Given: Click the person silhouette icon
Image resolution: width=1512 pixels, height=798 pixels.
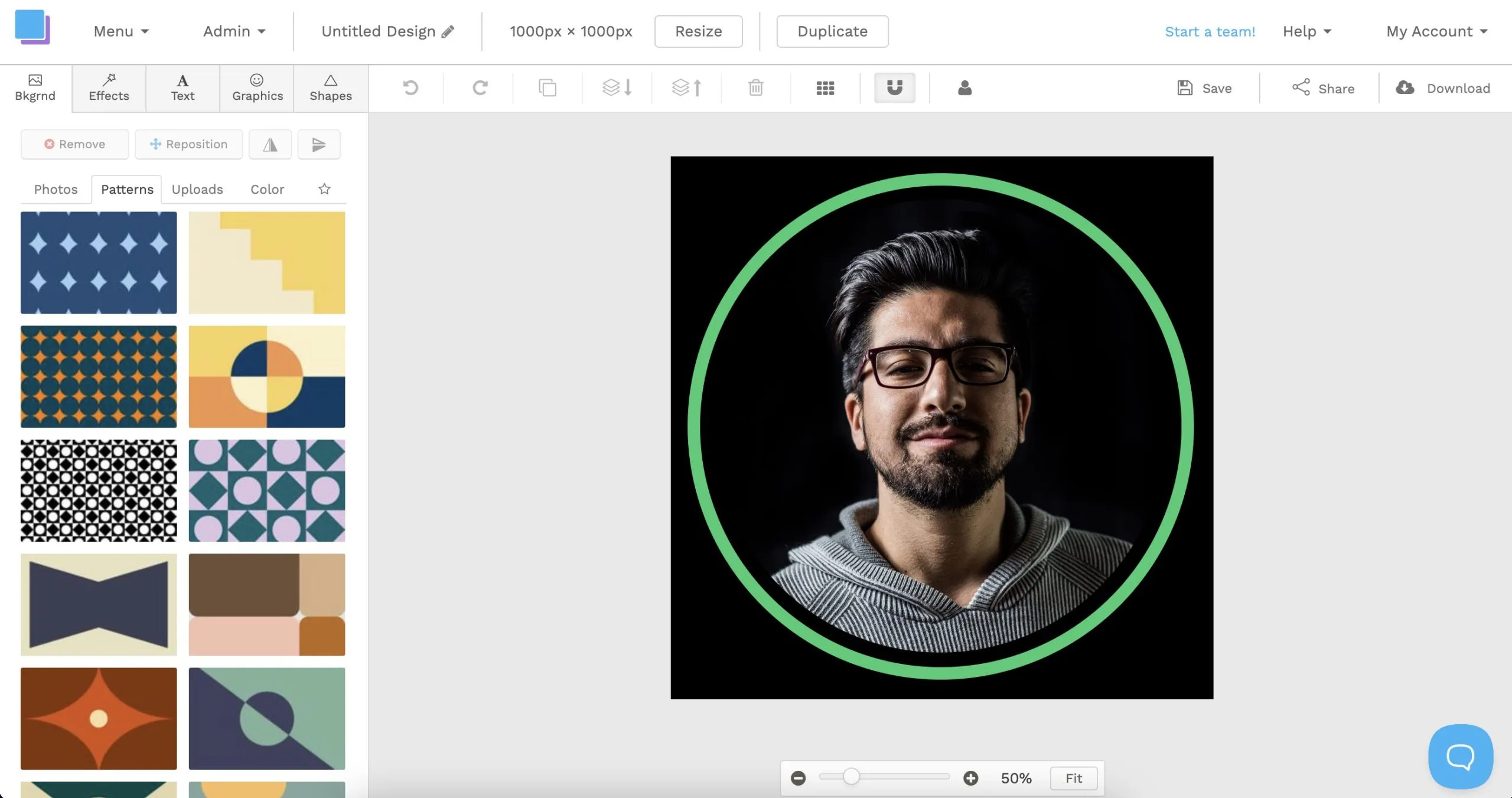Looking at the screenshot, I should (964, 88).
